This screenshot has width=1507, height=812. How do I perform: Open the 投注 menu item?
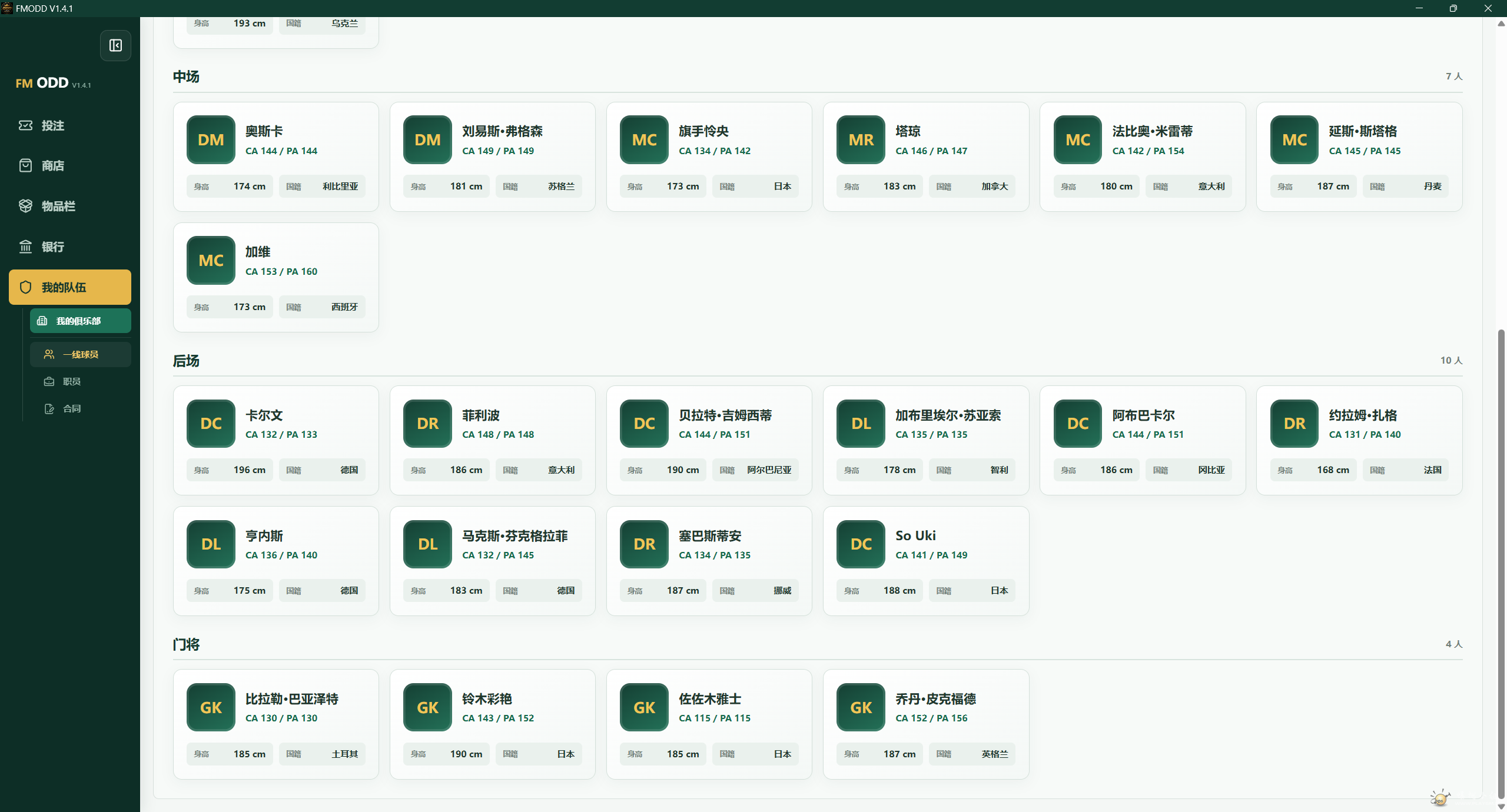tap(70, 125)
